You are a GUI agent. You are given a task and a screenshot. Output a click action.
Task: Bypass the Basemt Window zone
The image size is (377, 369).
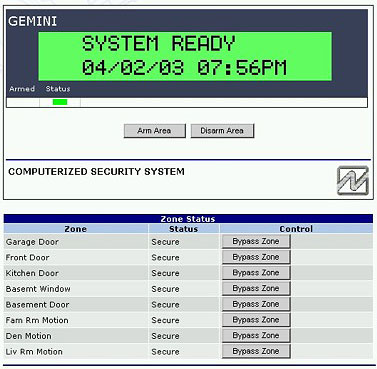(256, 288)
